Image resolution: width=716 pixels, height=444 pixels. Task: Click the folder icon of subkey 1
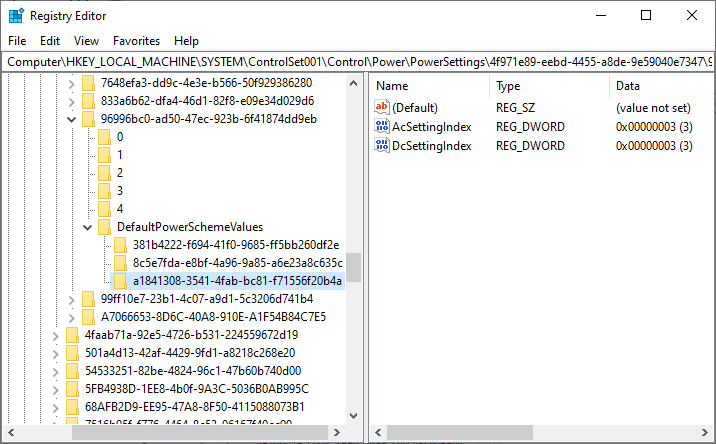[x=105, y=155]
